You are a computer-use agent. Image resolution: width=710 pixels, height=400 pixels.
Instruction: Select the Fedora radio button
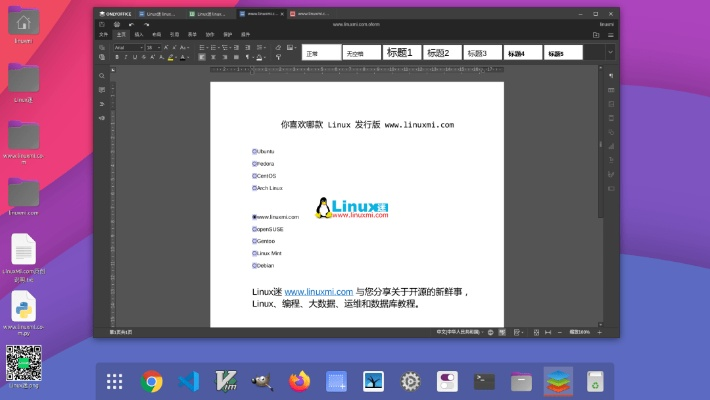tap(254, 164)
